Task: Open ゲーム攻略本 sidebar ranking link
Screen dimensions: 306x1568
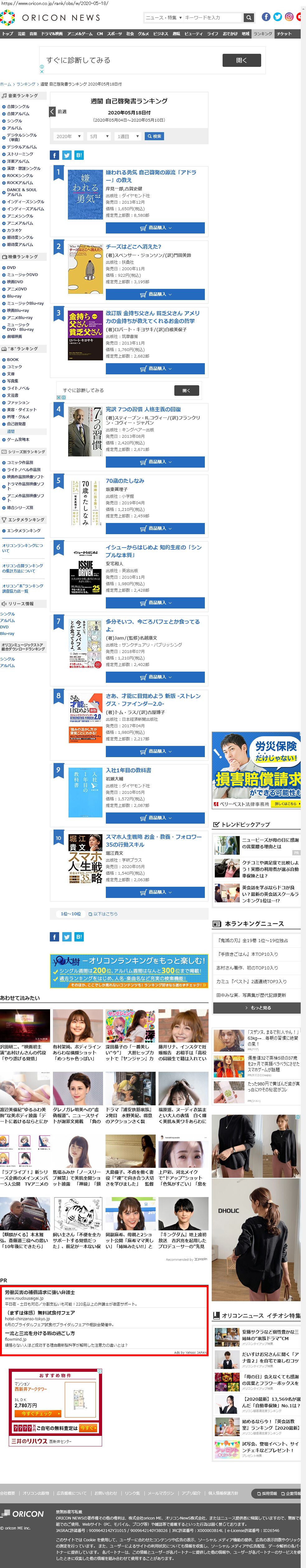Action: tap(18, 439)
